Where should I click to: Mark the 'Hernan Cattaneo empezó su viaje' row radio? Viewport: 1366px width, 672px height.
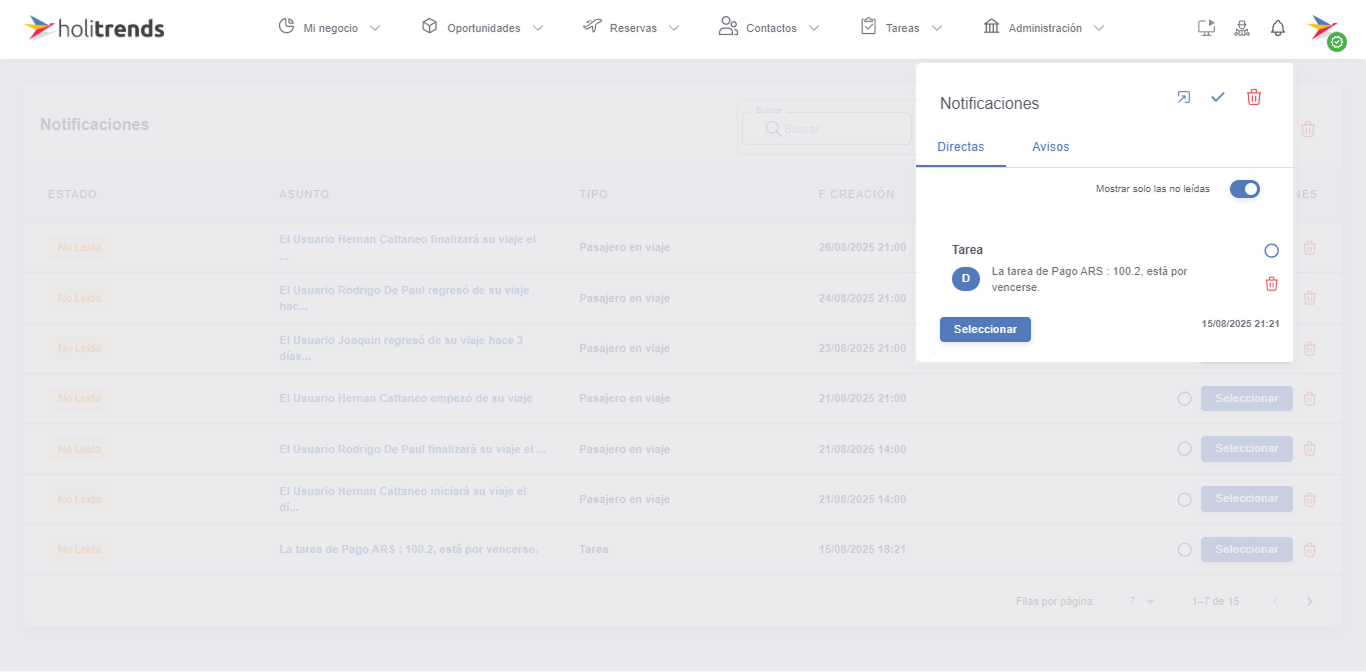[1184, 398]
